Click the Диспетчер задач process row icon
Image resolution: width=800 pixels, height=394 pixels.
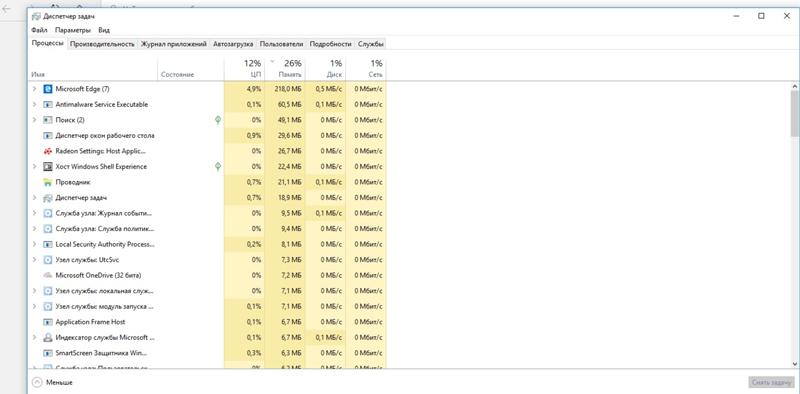click(47, 198)
